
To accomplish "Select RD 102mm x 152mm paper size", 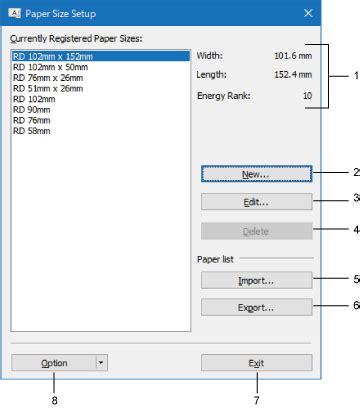I will 100,56.
